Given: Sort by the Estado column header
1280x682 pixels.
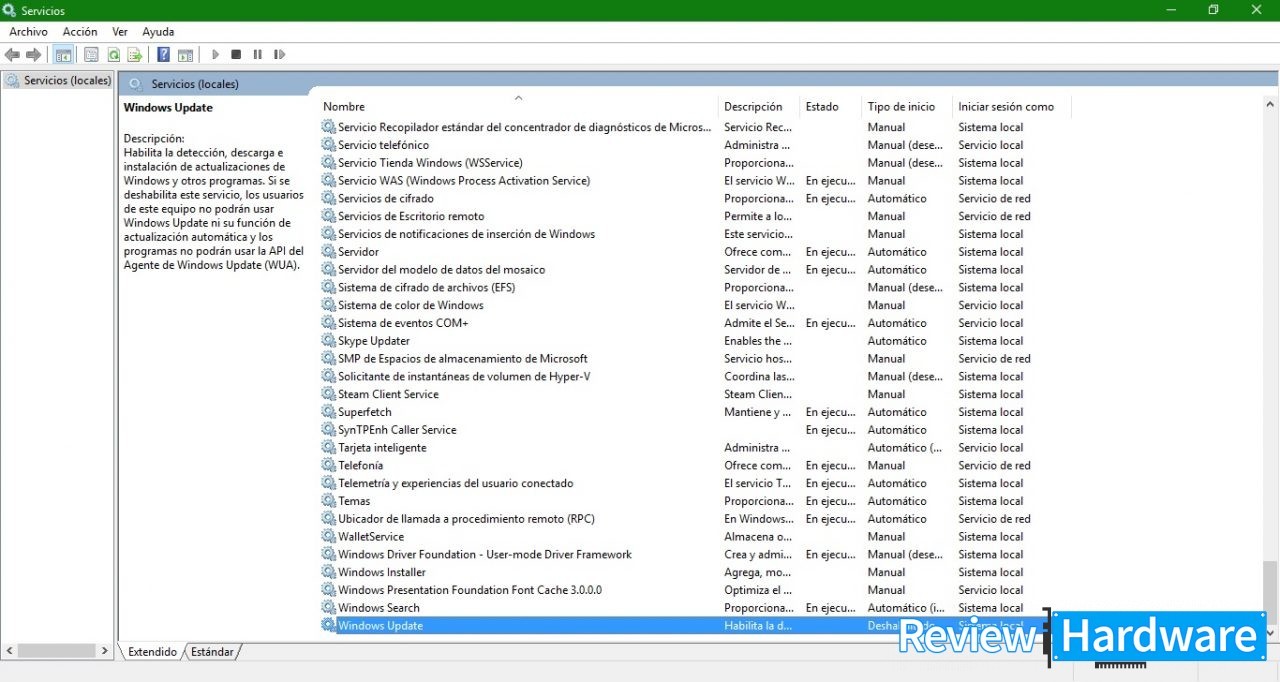Looking at the screenshot, I should (831, 107).
